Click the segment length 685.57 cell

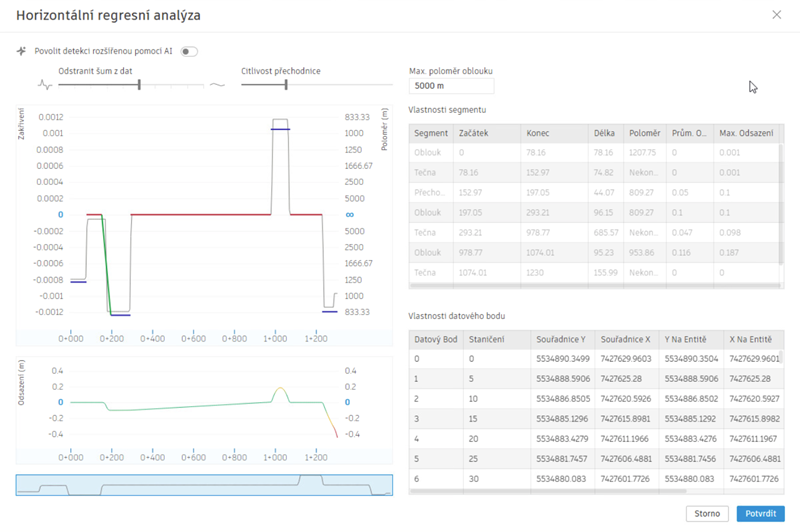tap(606, 233)
